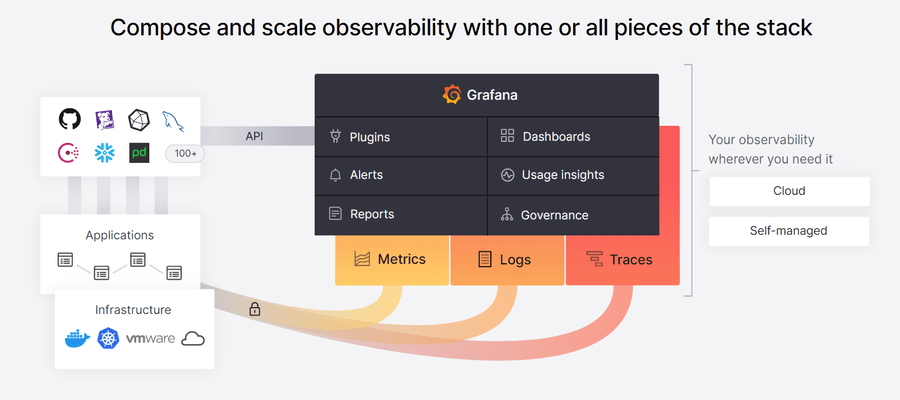The height and width of the screenshot is (400, 900).
Task: Click the Snowflake integration icon
Action: coord(104,153)
